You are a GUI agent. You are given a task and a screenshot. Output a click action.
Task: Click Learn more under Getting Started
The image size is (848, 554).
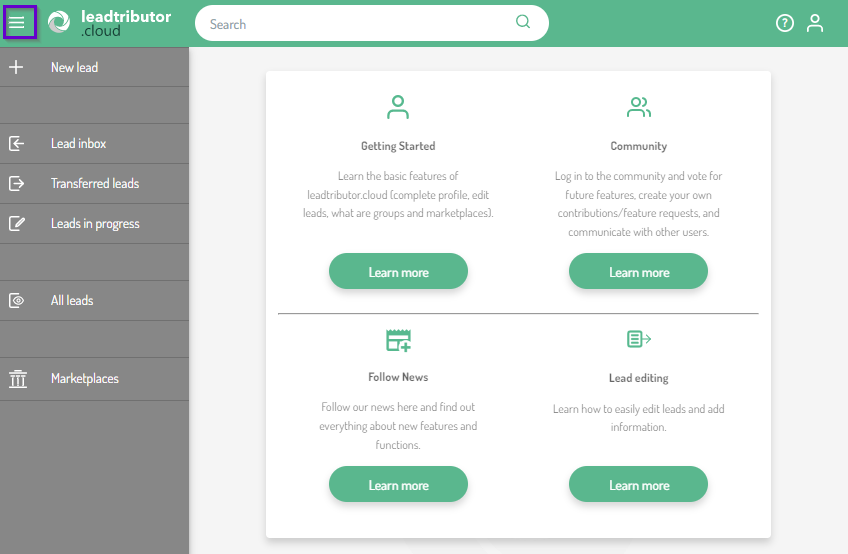[398, 272]
